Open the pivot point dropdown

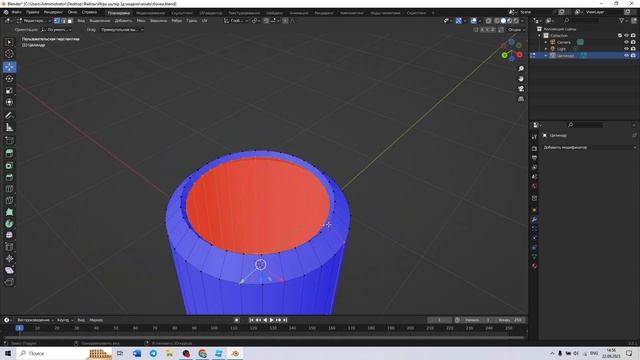(255, 20)
